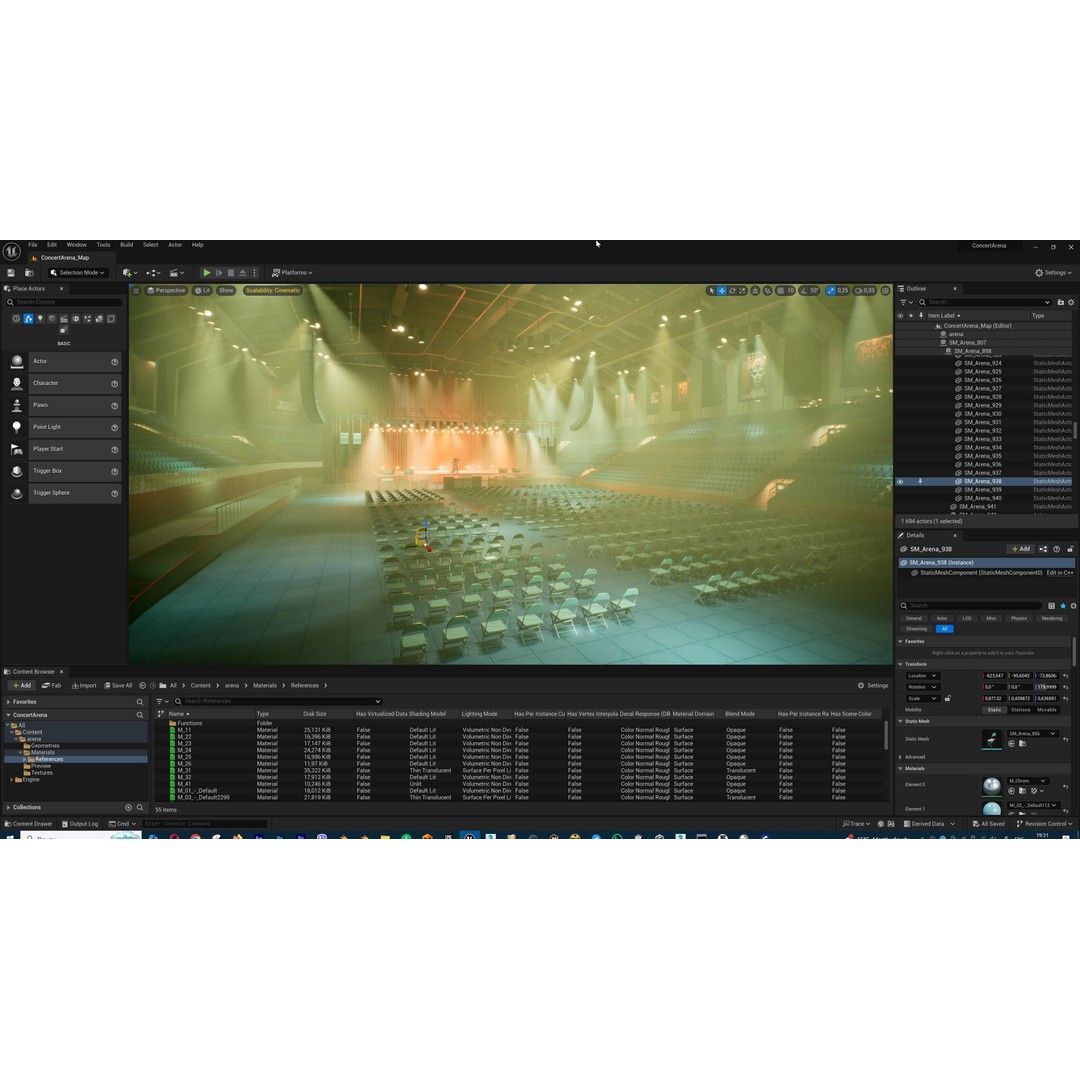Click the viewport Show button

(x=226, y=291)
